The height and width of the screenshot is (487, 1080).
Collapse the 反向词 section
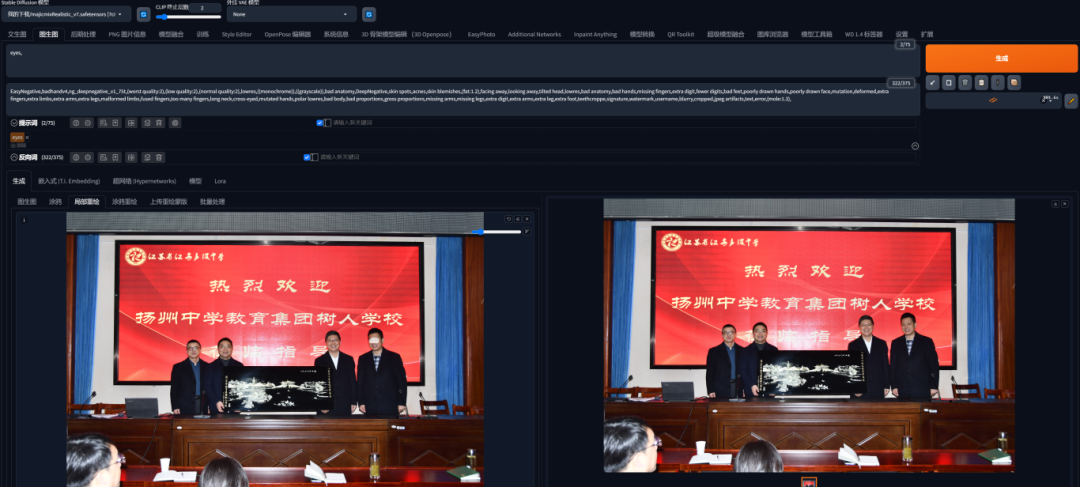tap(14, 157)
